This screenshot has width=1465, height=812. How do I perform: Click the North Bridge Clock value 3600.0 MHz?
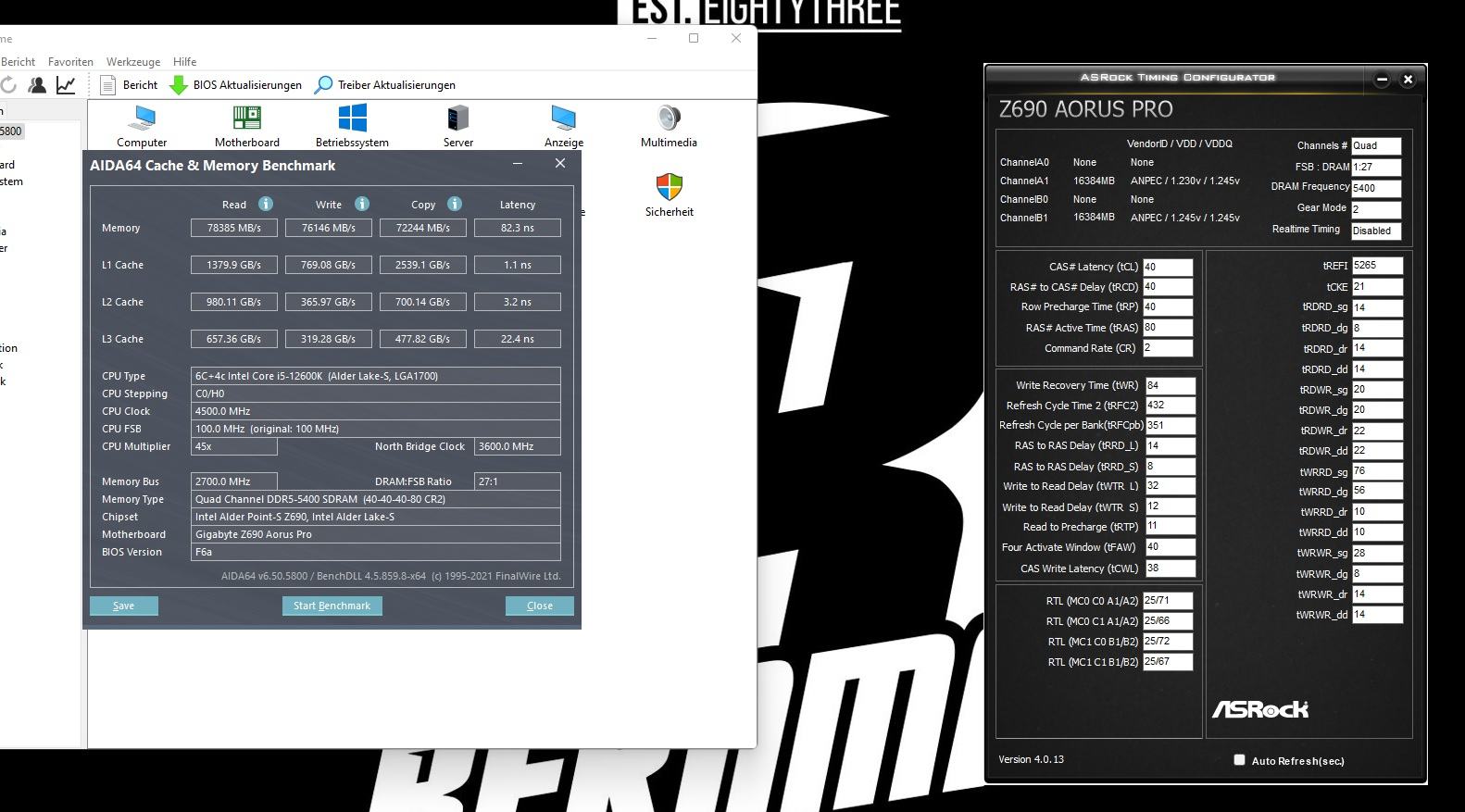[517, 446]
